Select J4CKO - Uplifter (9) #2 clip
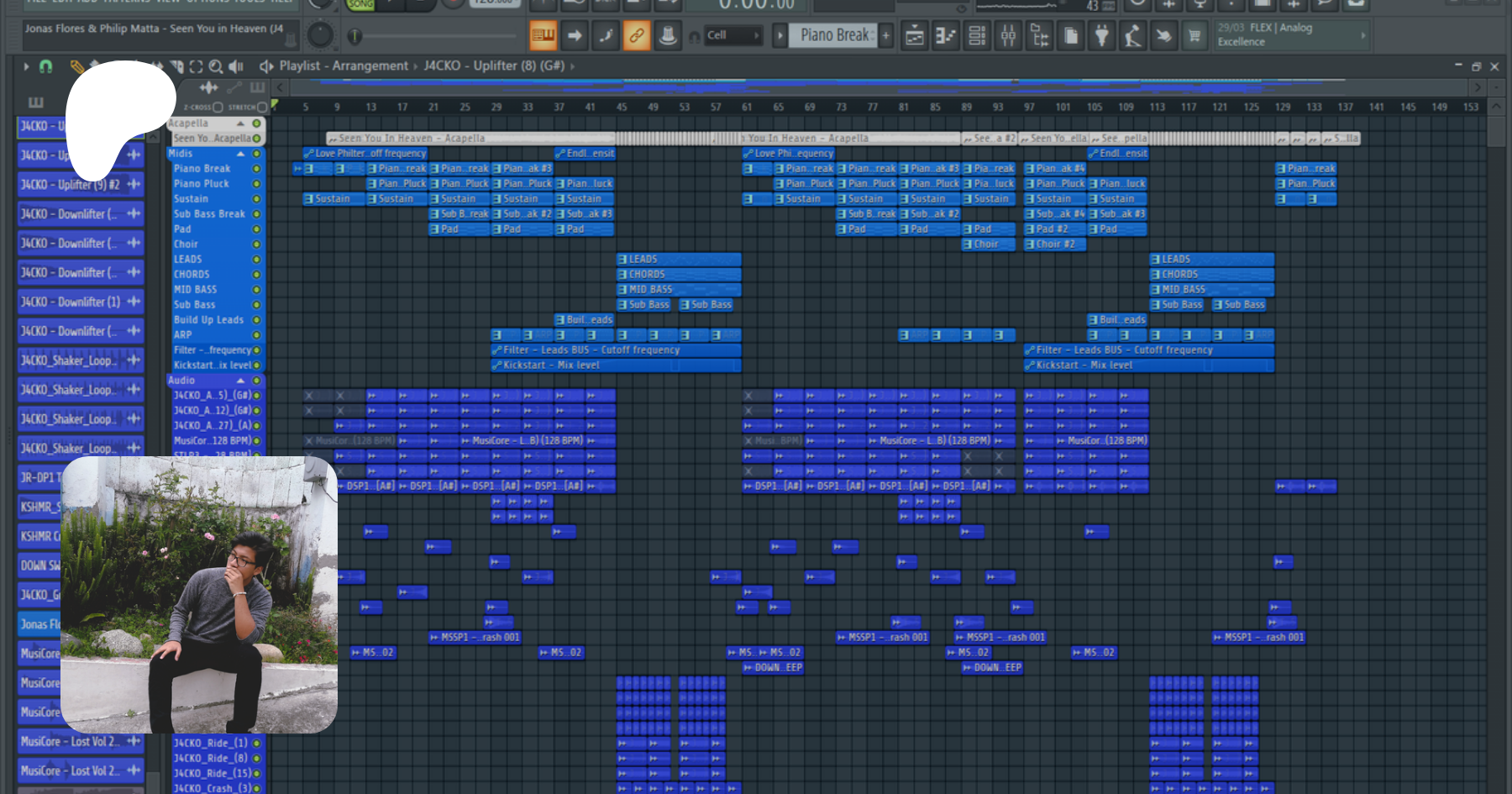Screen dimensions: 1512x794 tap(71, 185)
